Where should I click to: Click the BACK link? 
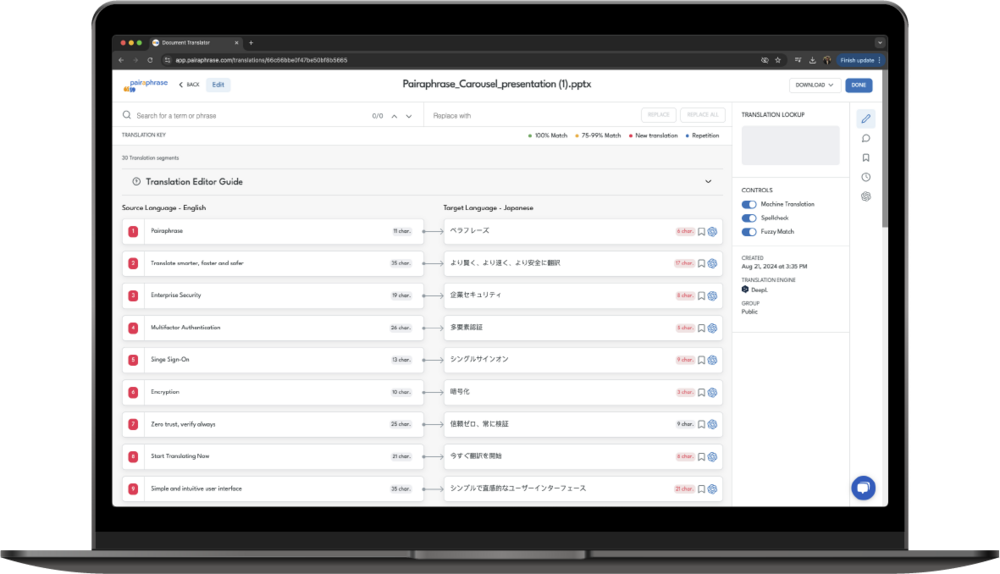189,85
